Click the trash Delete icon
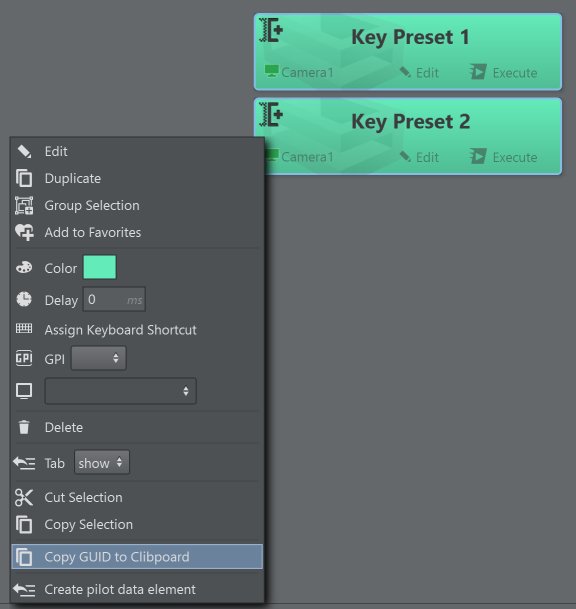Screen dimensions: 576x609 pyautogui.click(x=24, y=427)
